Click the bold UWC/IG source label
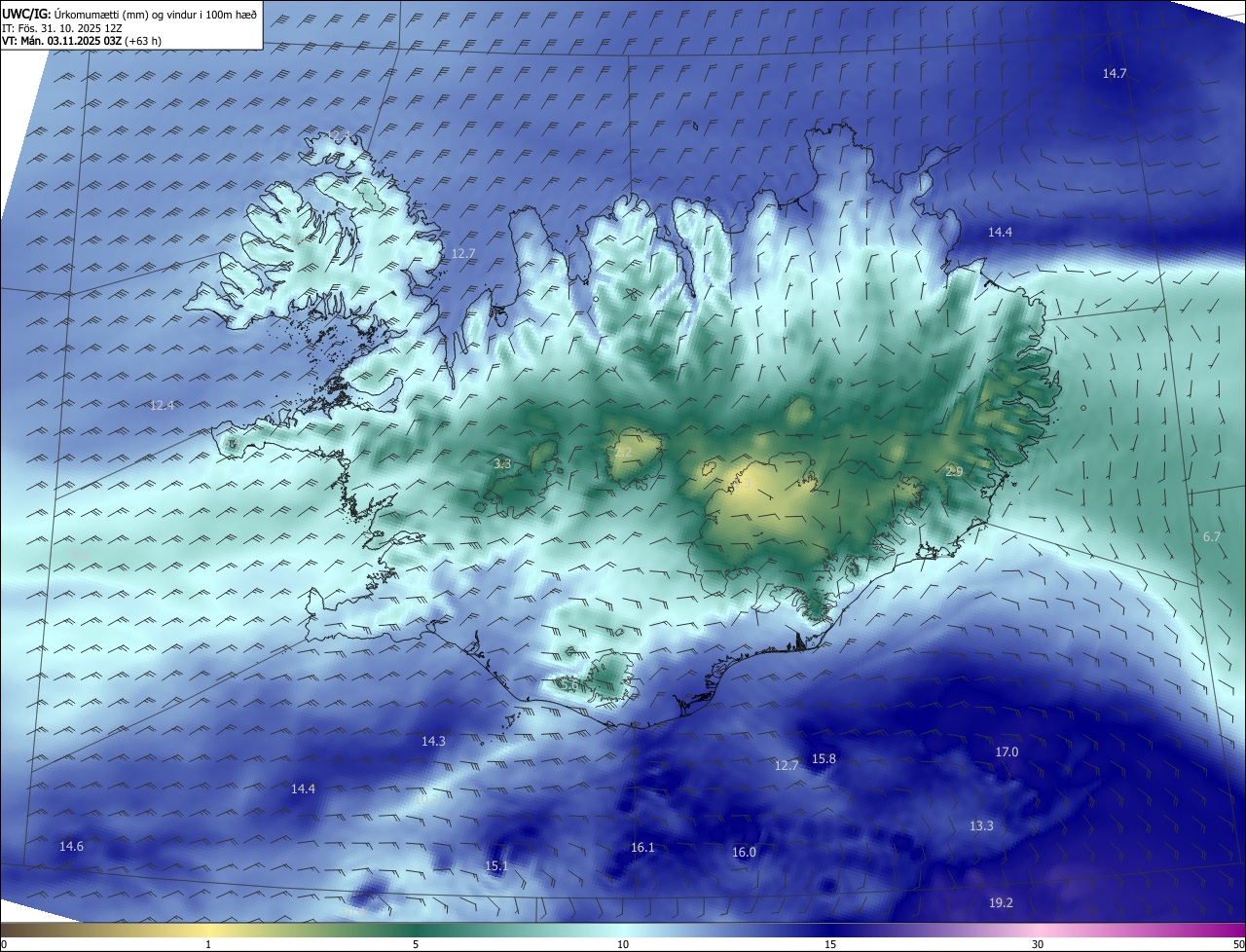This screenshot has width=1246, height=952. click(x=25, y=13)
